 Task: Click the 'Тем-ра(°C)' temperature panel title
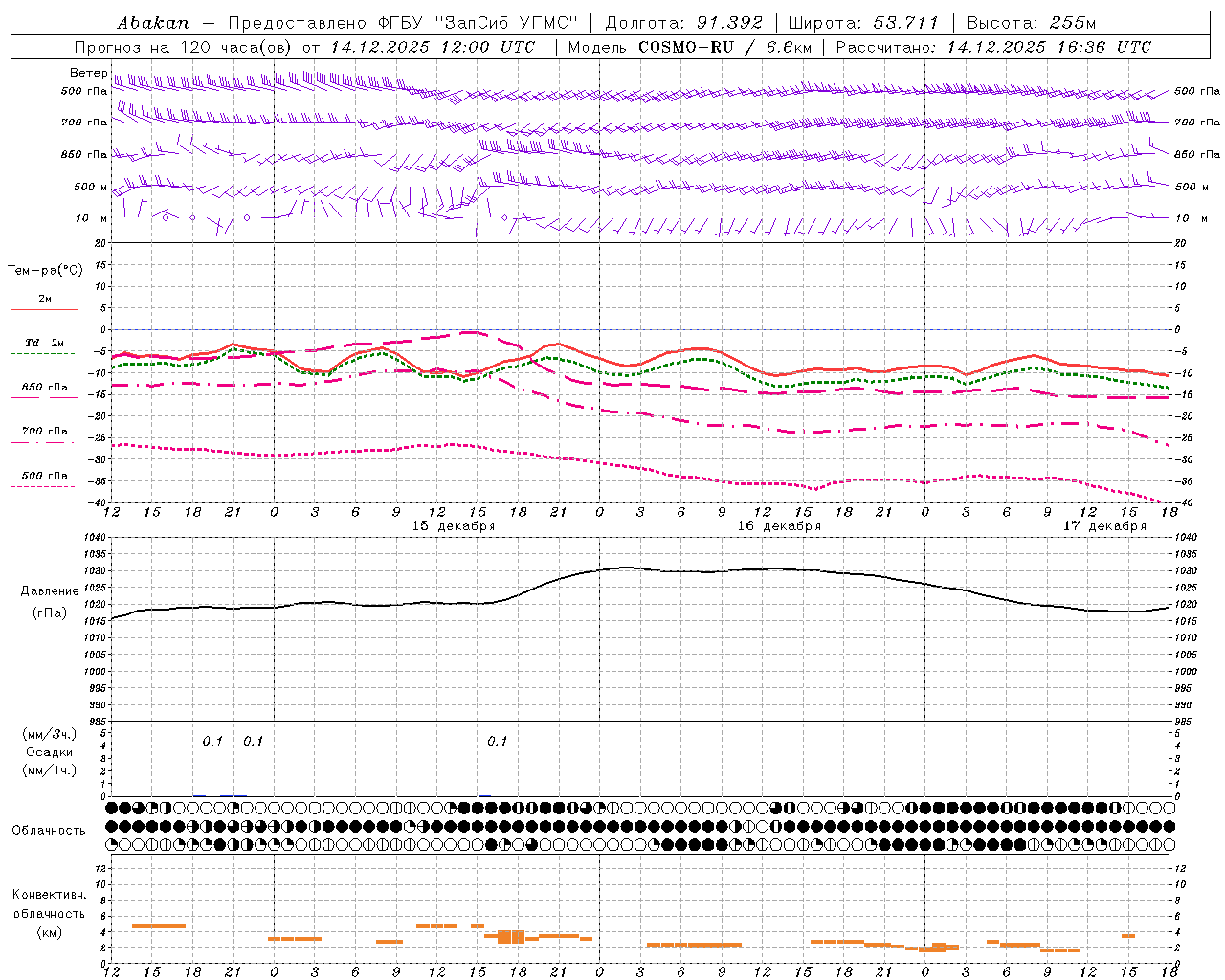point(45,271)
